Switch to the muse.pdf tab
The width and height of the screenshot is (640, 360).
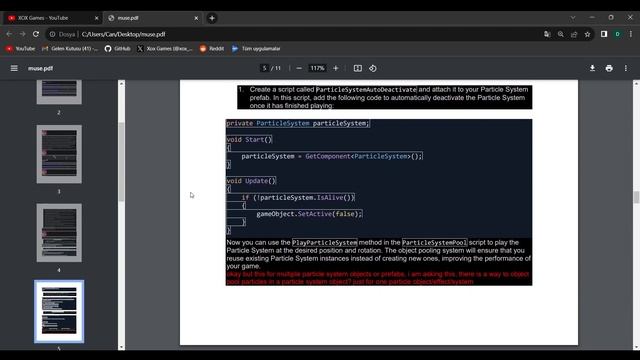152,18
